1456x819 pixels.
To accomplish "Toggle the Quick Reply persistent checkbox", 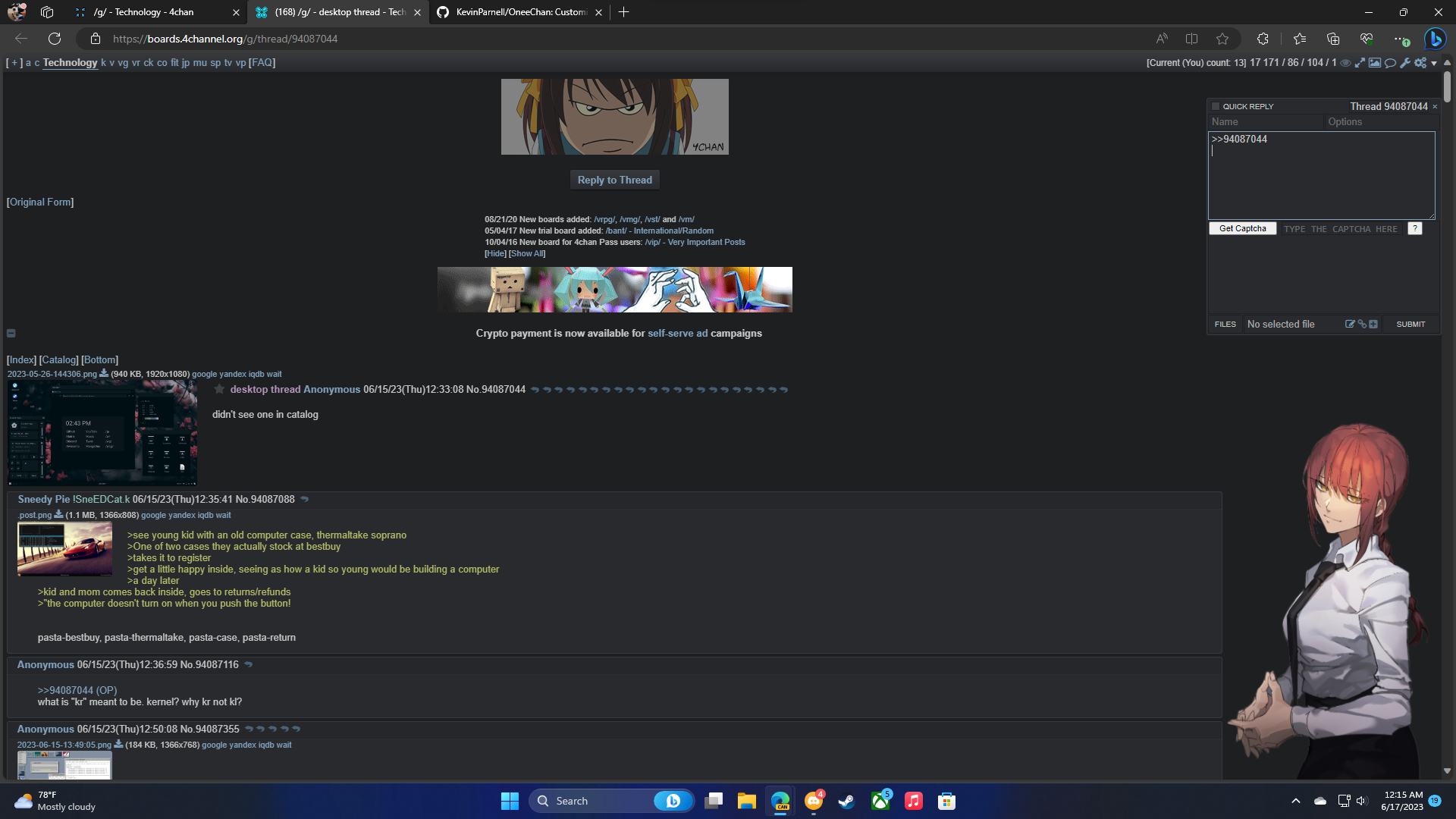I will pos(1216,106).
